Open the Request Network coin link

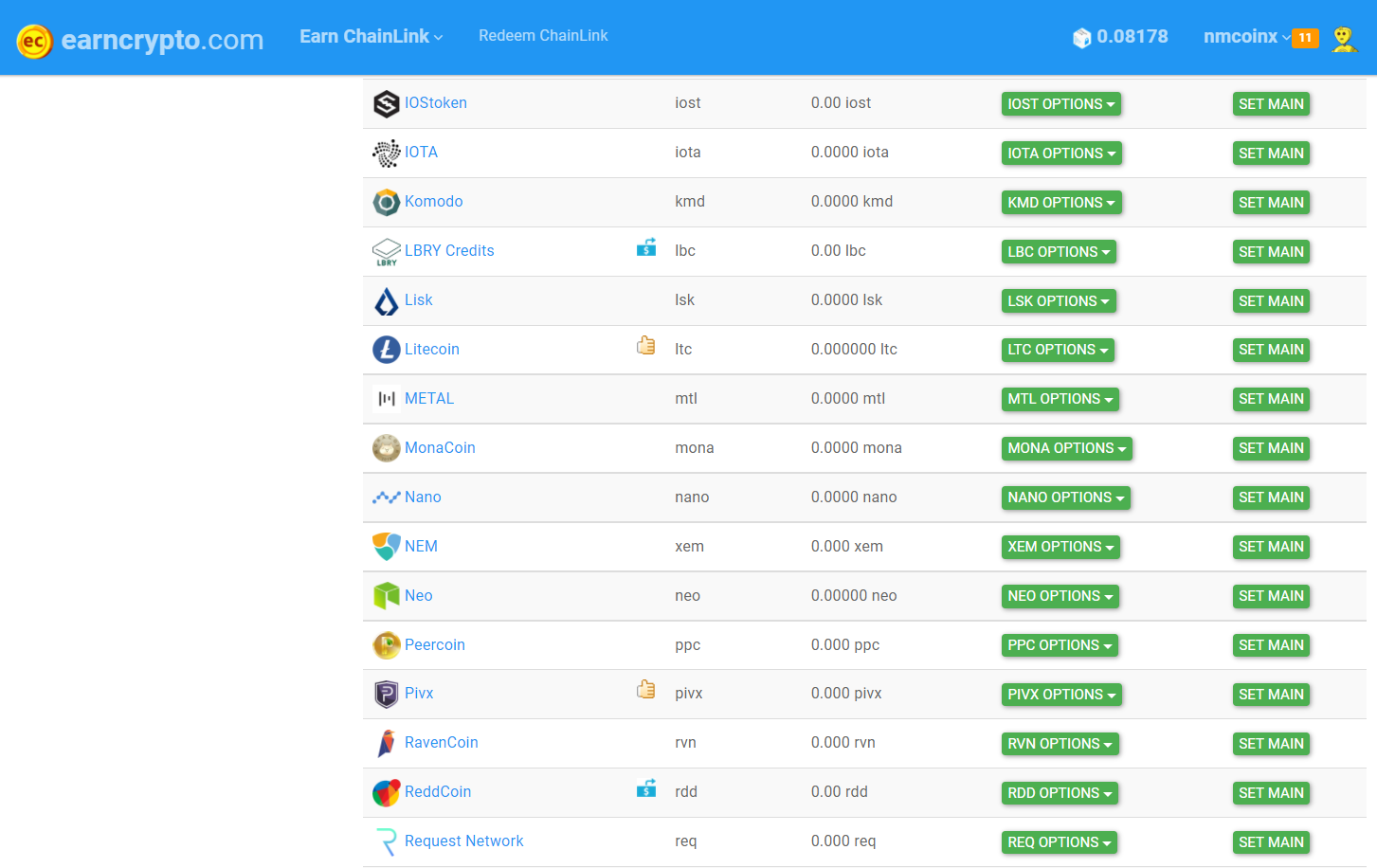point(463,841)
